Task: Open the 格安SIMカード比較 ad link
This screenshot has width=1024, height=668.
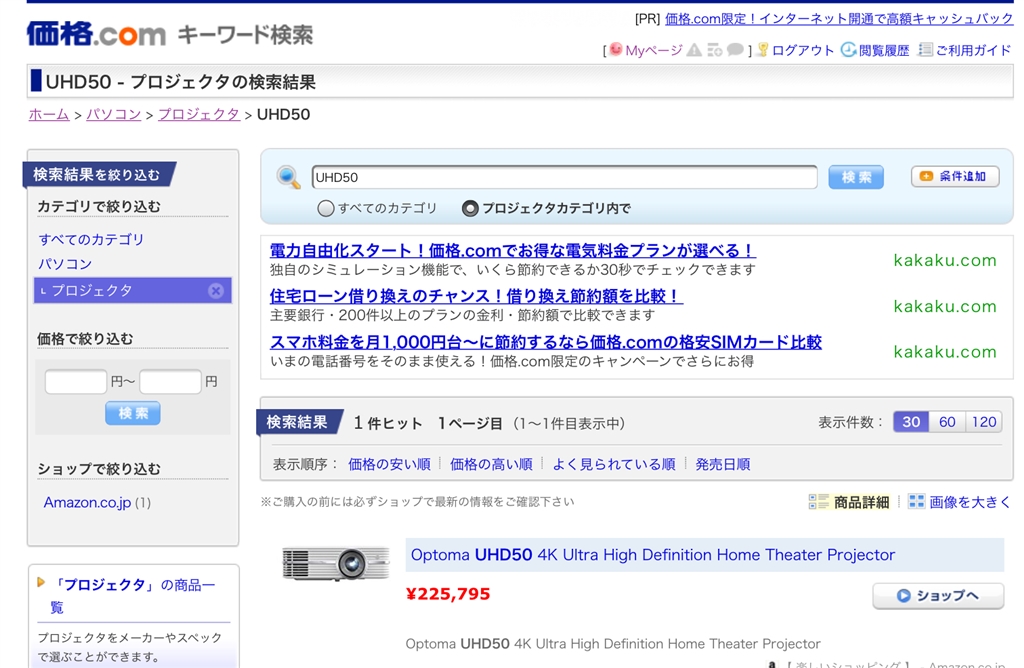Action: [545, 342]
